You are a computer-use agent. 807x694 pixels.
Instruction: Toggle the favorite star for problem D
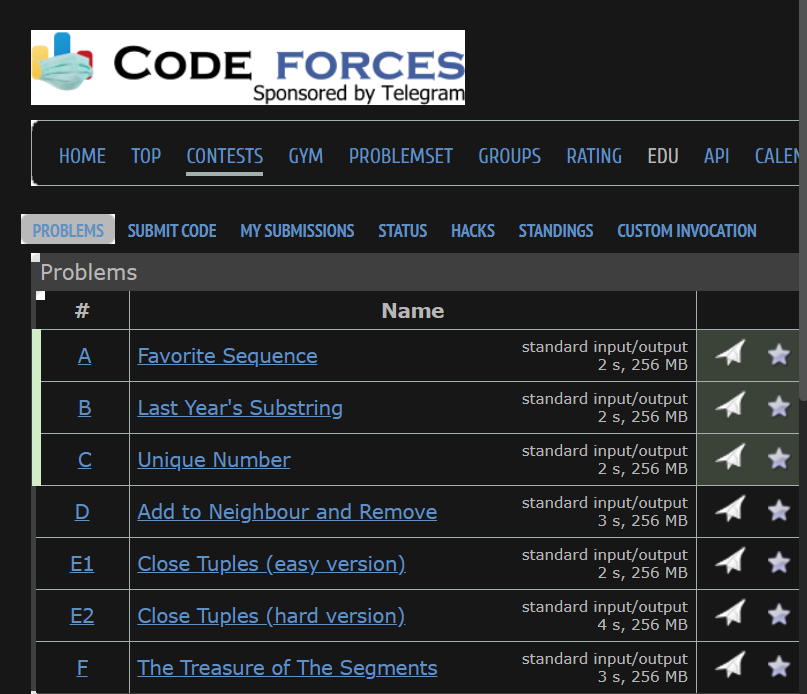778,510
